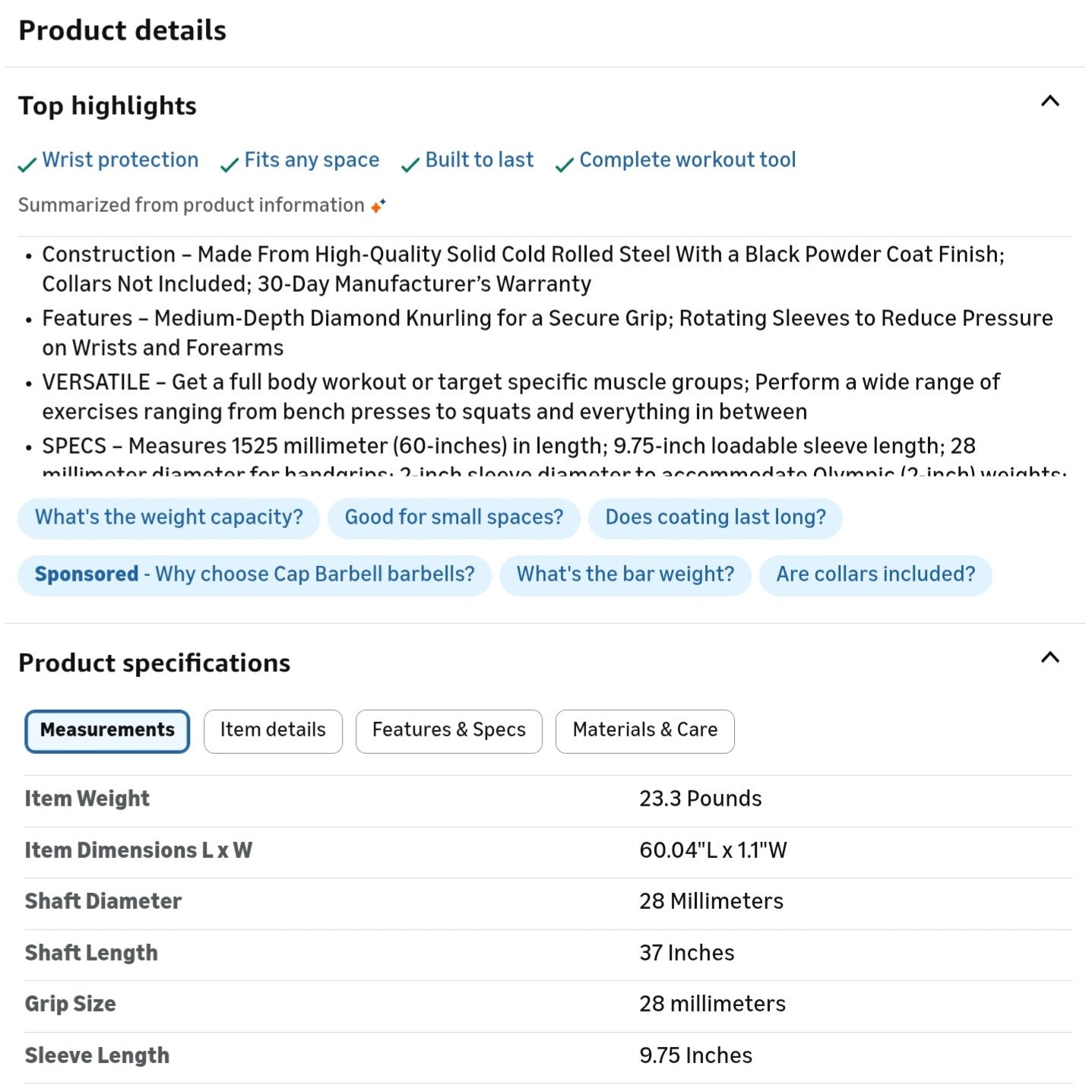Image resolution: width=1092 pixels, height=1092 pixels.
Task: Show the Materials & Care tab
Action: tap(644, 730)
